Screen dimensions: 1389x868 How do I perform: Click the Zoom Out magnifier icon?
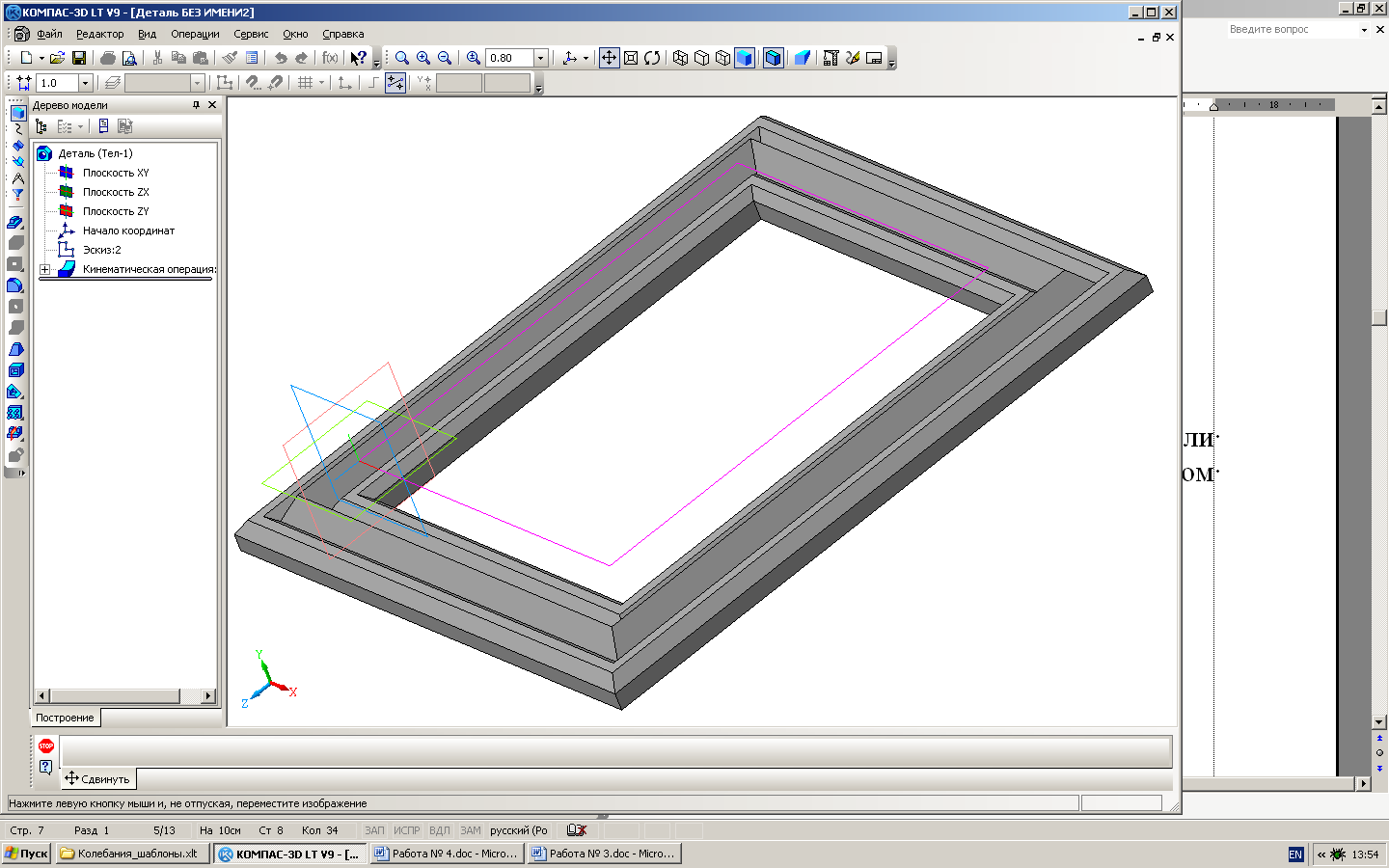coord(445,58)
